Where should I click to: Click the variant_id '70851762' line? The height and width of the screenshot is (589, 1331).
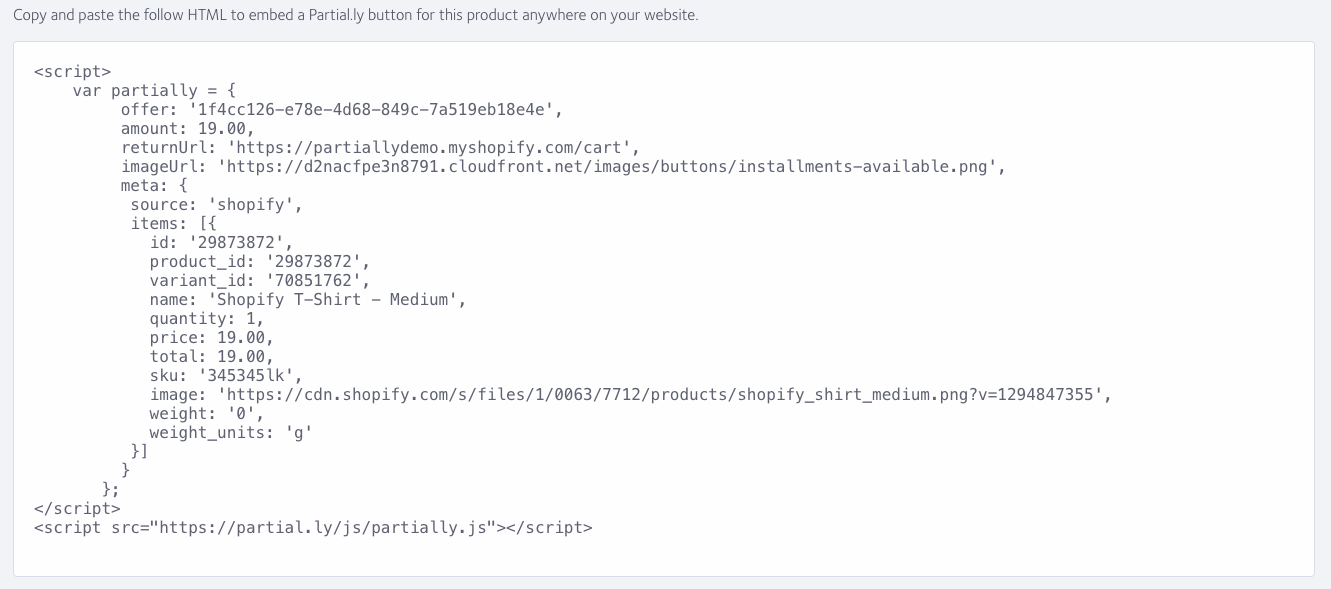point(259,281)
